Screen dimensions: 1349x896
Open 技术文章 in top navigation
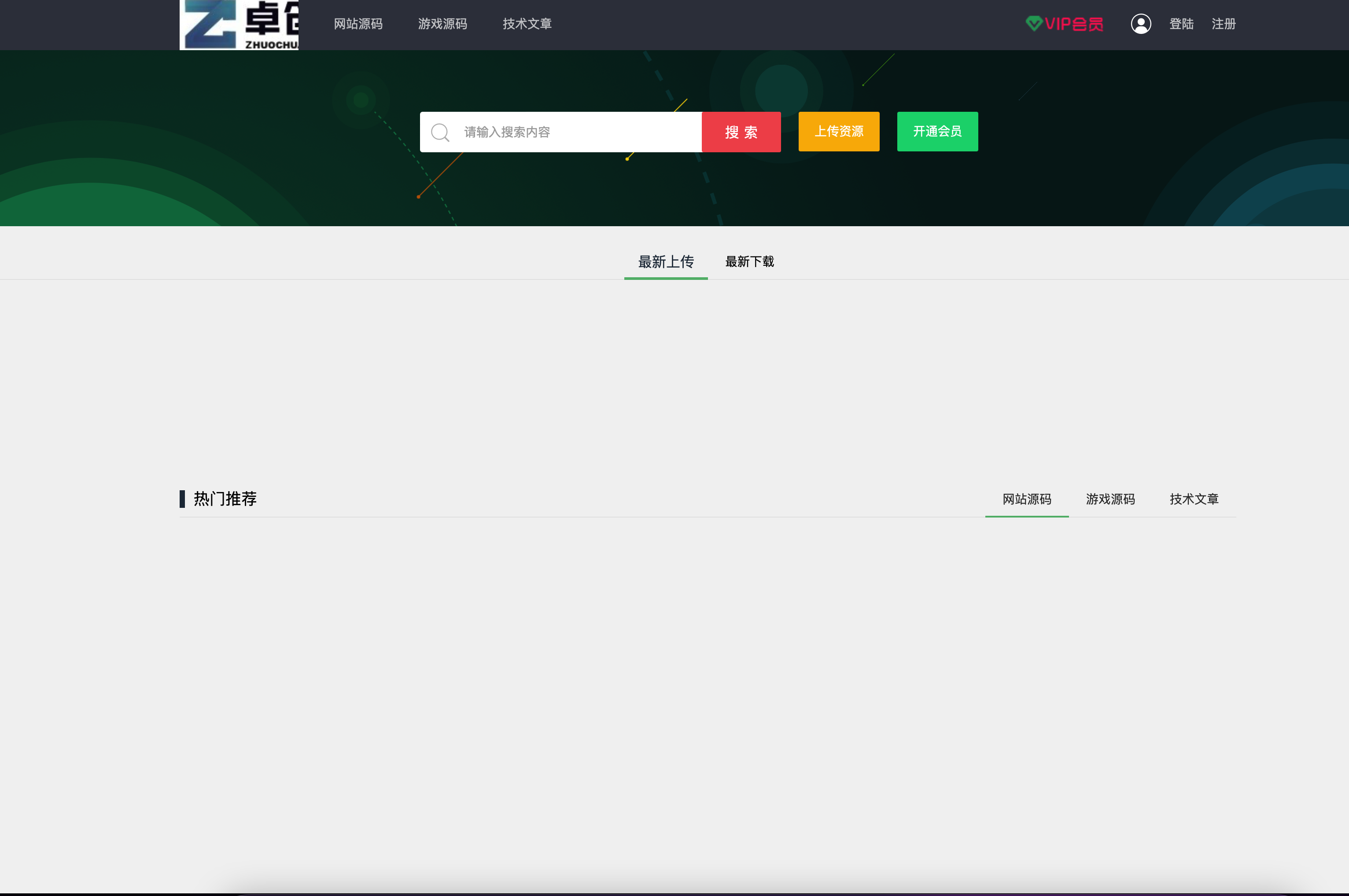[x=527, y=24]
